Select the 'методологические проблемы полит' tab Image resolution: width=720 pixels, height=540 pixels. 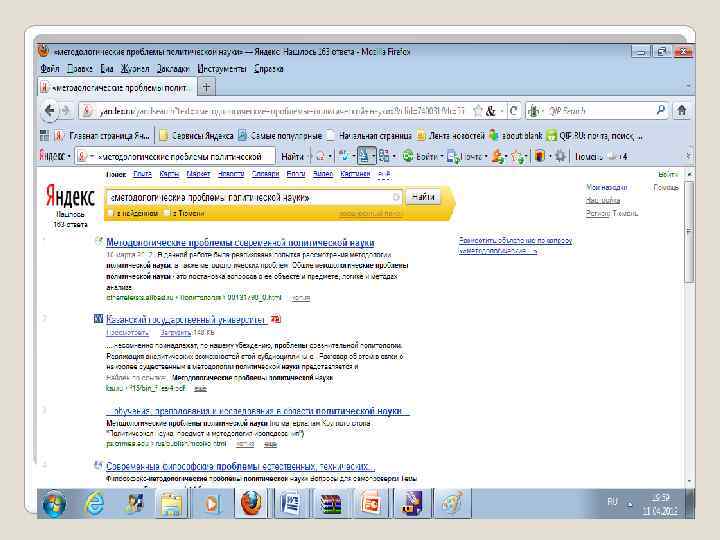[117, 87]
